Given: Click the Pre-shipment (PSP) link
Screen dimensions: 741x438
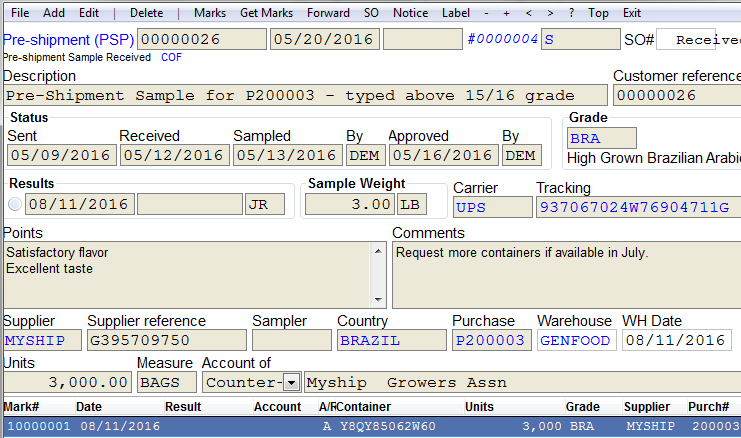Looking at the screenshot, I should pos(69,40).
